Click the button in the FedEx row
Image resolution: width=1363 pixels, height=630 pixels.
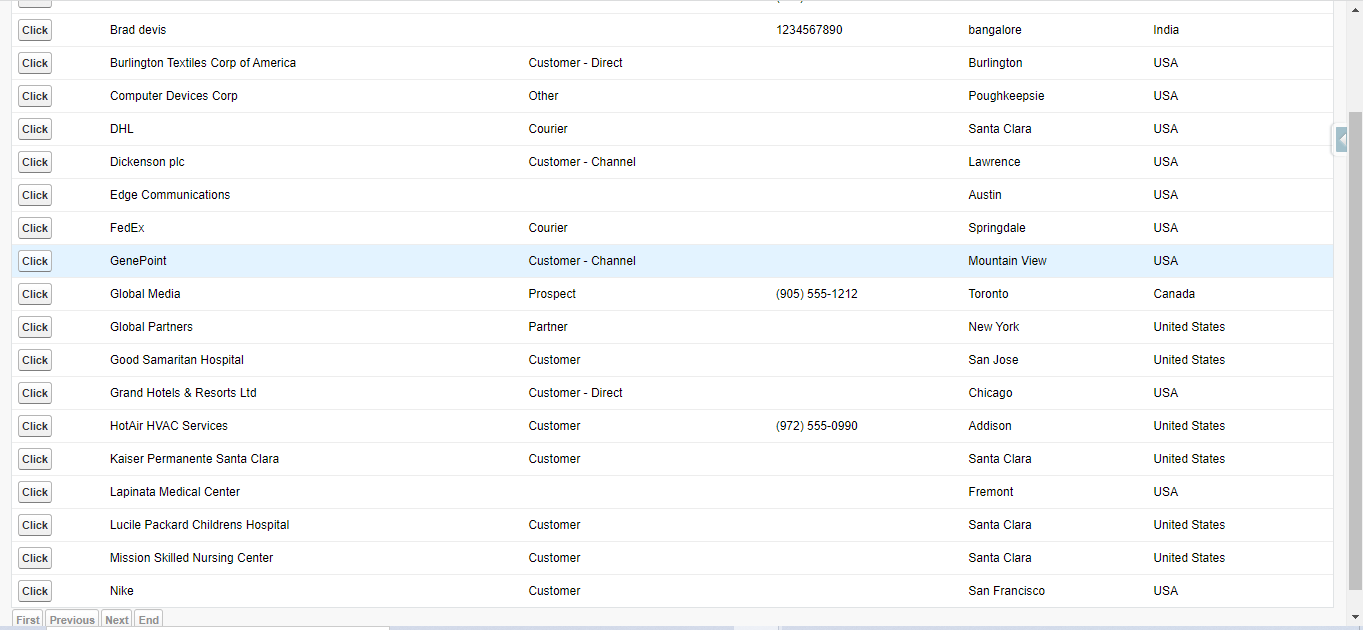(35, 228)
